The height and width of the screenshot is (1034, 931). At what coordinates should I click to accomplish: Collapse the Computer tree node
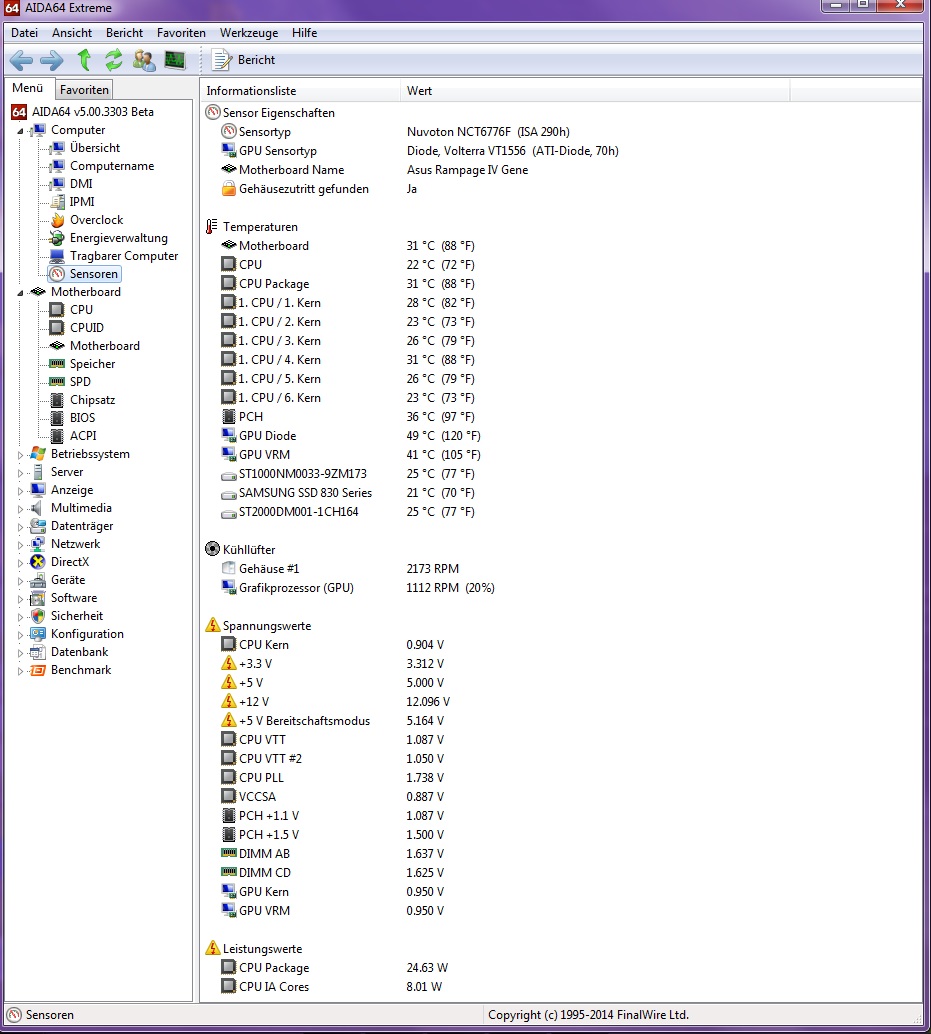coord(20,131)
